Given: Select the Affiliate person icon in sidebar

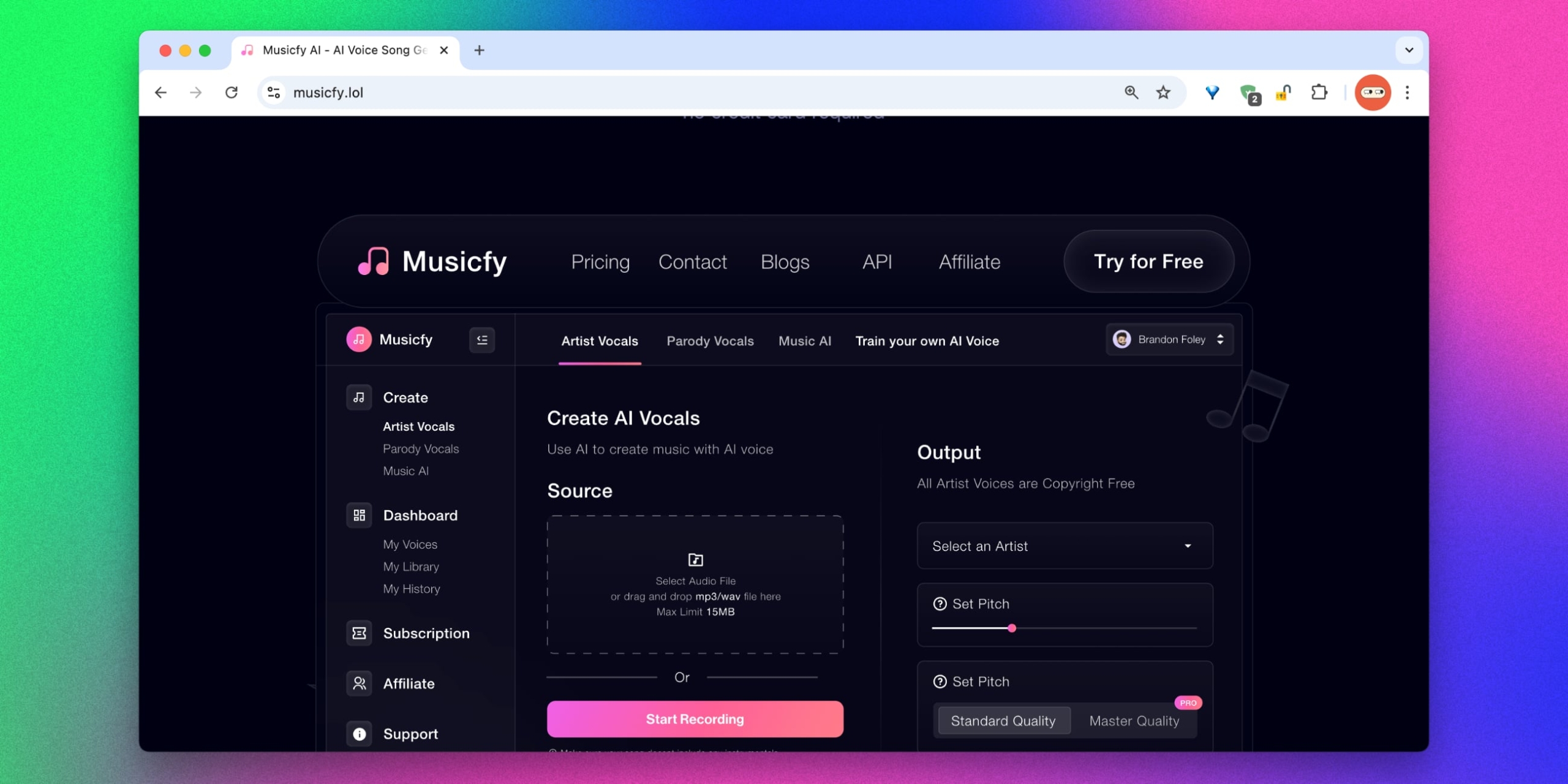Looking at the screenshot, I should pyautogui.click(x=359, y=683).
